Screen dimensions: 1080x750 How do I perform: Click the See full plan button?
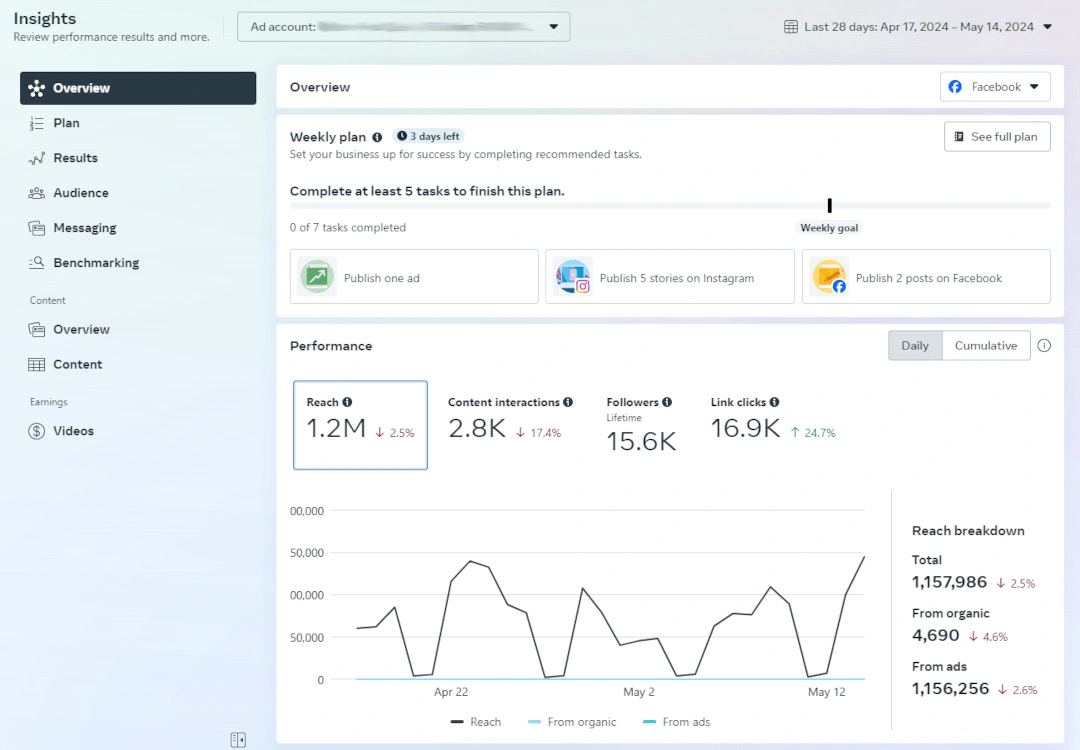click(x=996, y=137)
